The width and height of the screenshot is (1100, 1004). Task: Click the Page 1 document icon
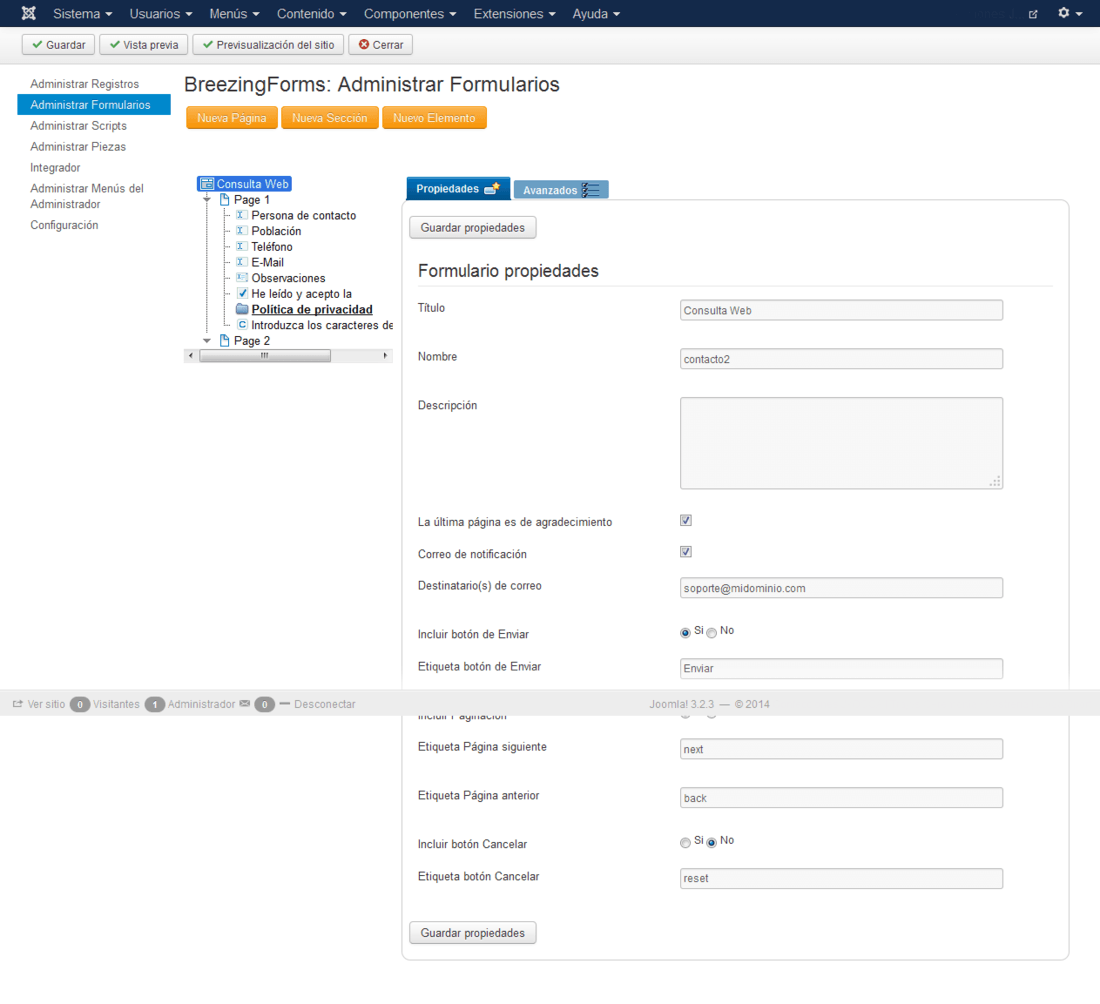[x=224, y=200]
